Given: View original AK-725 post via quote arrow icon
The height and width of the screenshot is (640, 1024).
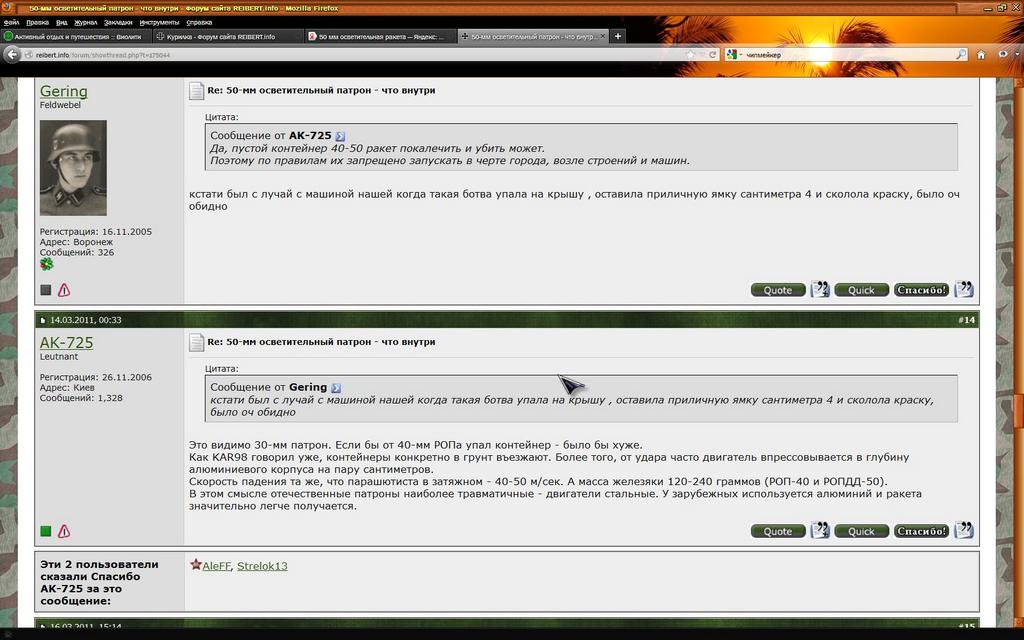Looking at the screenshot, I should click(x=340, y=136).
